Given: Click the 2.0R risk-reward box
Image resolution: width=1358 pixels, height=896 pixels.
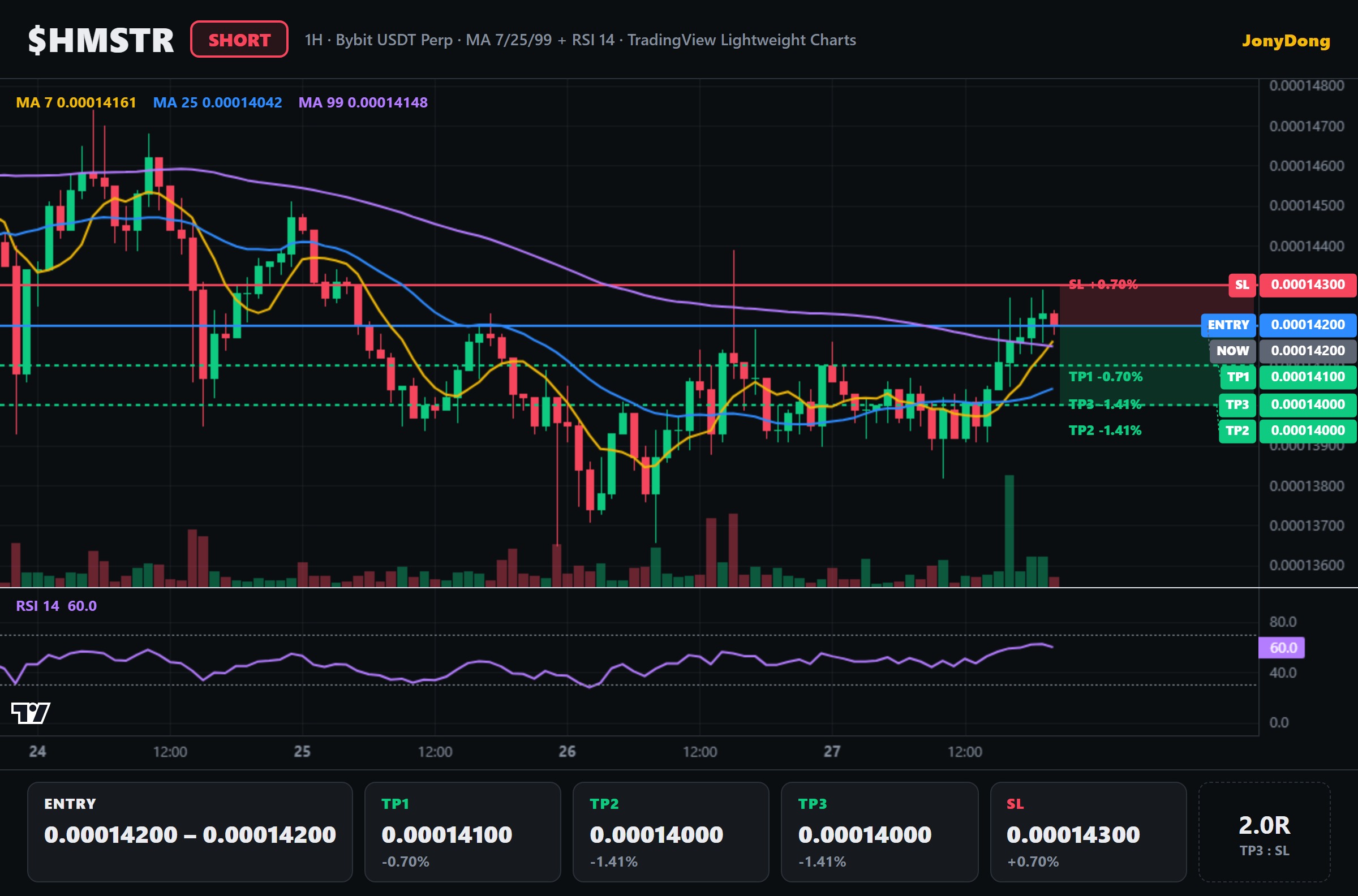Looking at the screenshot, I should coord(1264,832).
